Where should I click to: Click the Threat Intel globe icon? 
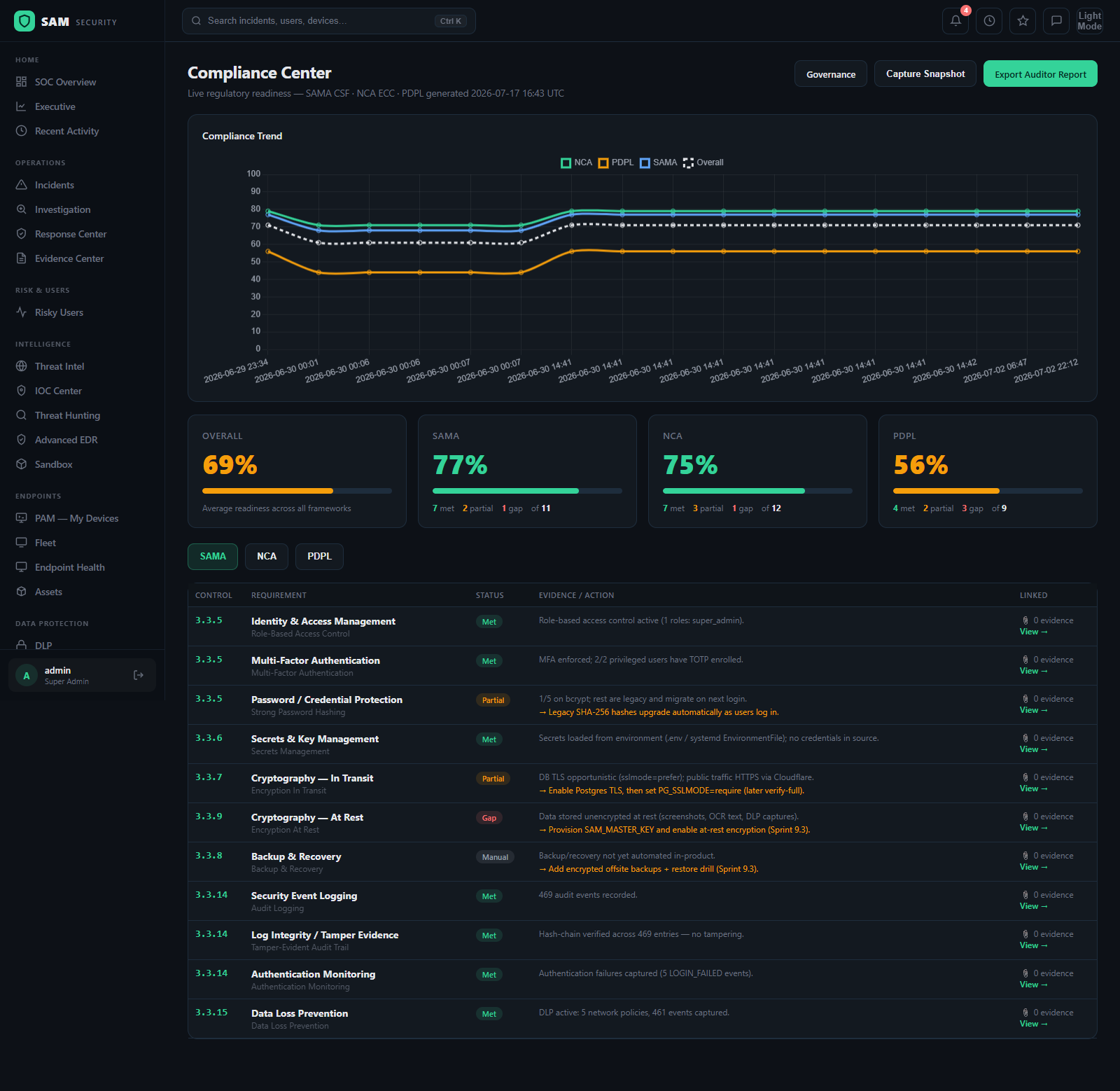click(x=22, y=366)
